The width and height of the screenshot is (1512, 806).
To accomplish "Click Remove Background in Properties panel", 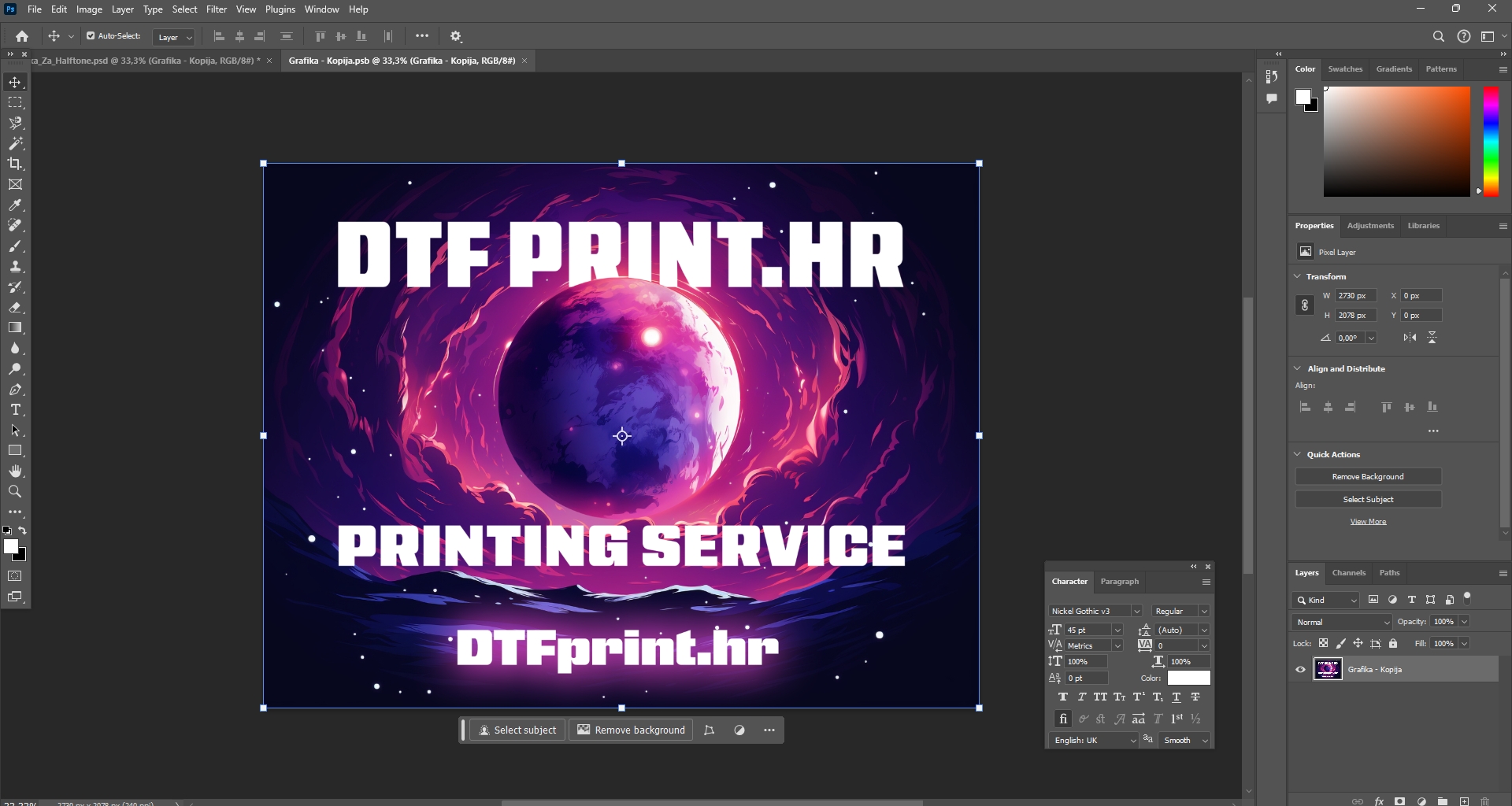I will tap(1368, 476).
